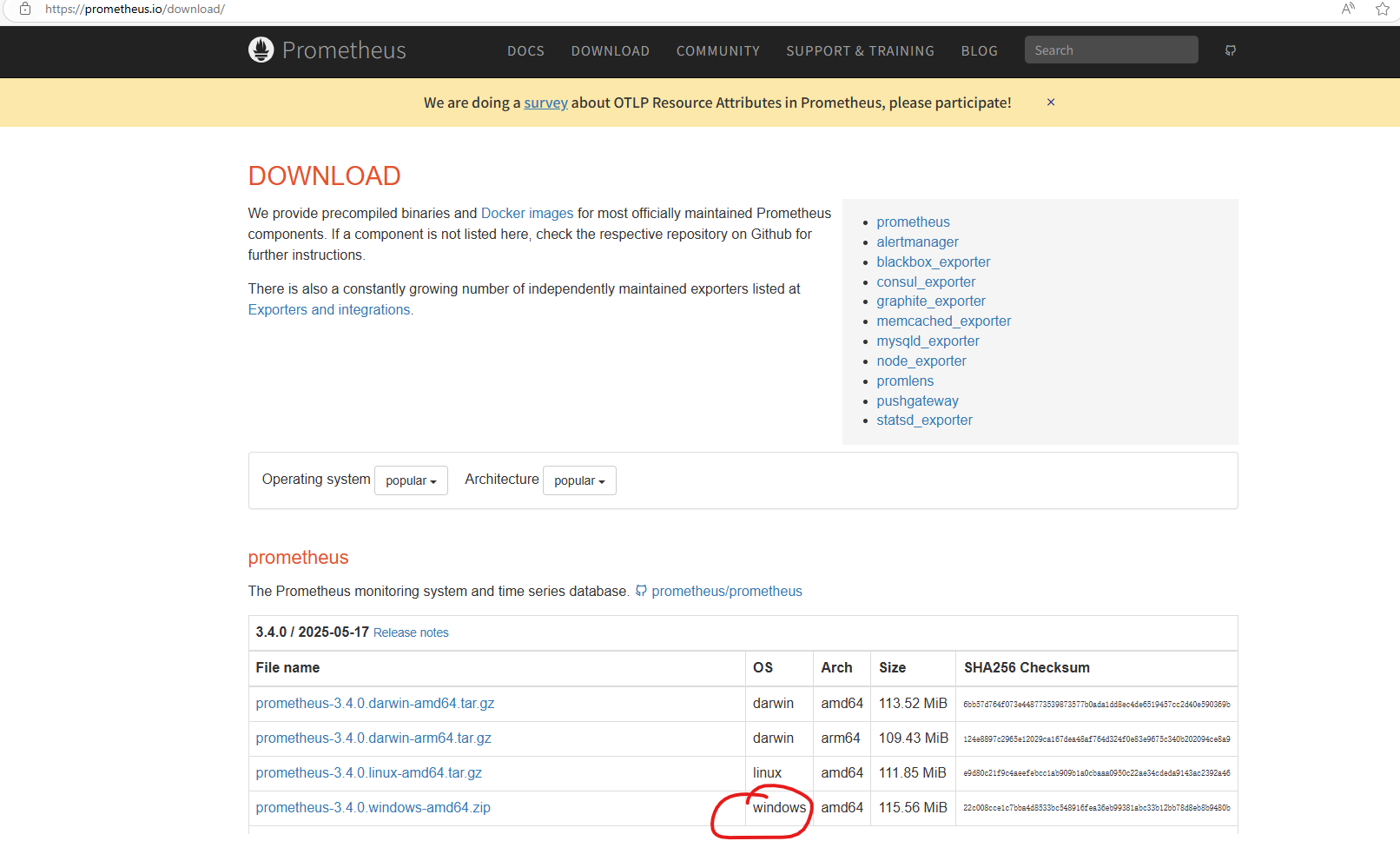Expand the Architecture popular dropdown
The height and width of the screenshot is (841, 1400).
579,480
